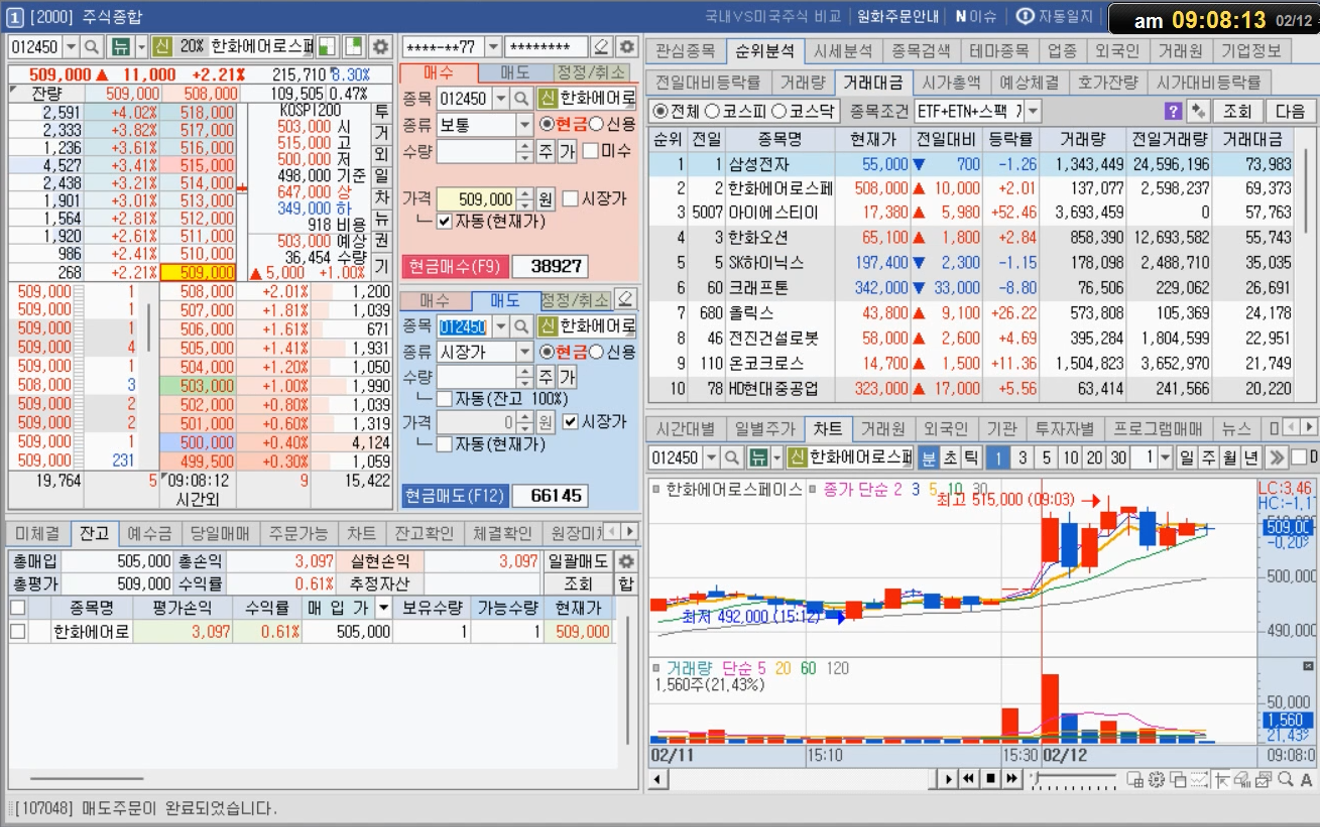Click small x closing the volume sub-chart

(1307, 666)
